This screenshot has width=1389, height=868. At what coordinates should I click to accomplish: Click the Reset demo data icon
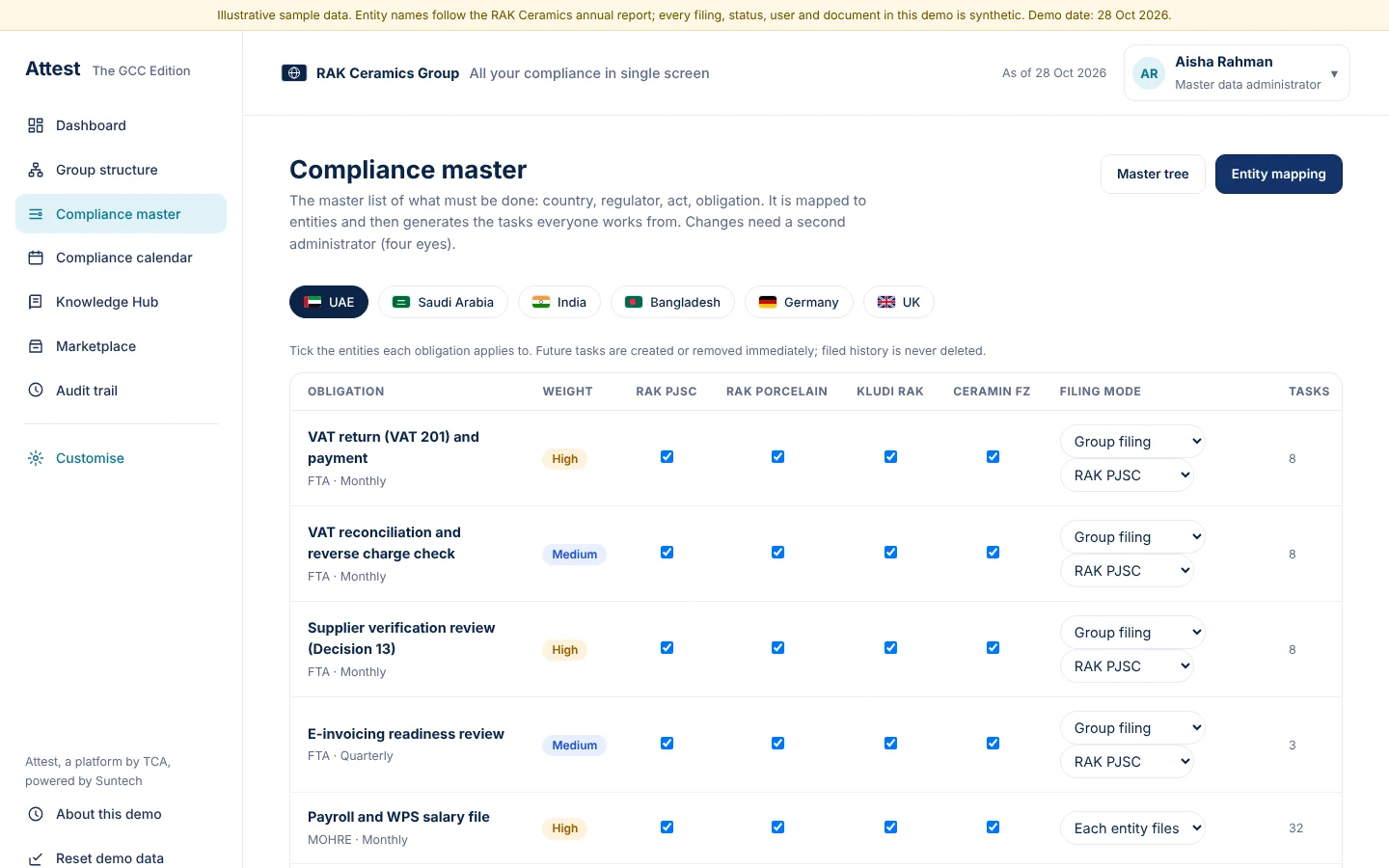pyautogui.click(x=36, y=858)
